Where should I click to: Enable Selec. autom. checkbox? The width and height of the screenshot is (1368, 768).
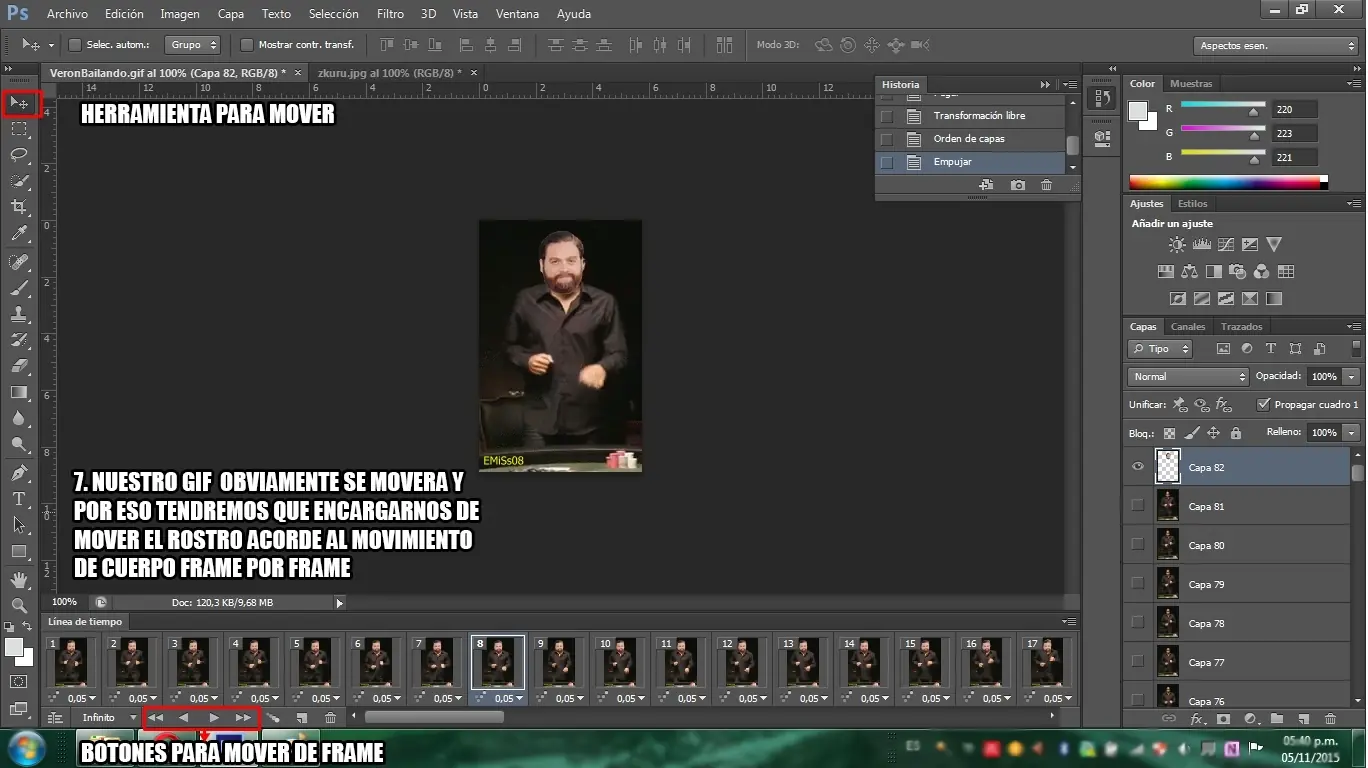(x=74, y=45)
